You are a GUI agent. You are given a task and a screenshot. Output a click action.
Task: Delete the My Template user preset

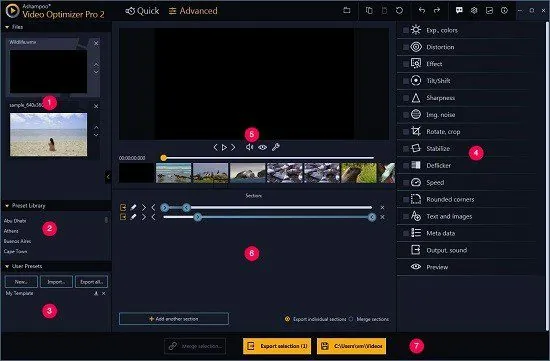click(x=103, y=293)
